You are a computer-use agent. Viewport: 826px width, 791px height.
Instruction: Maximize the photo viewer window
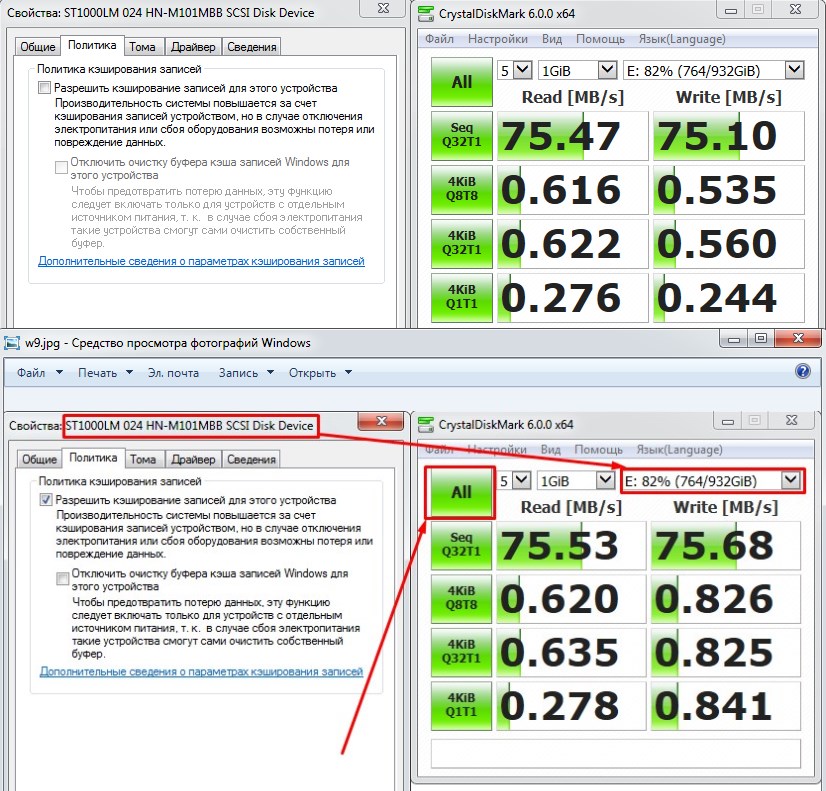(x=760, y=338)
